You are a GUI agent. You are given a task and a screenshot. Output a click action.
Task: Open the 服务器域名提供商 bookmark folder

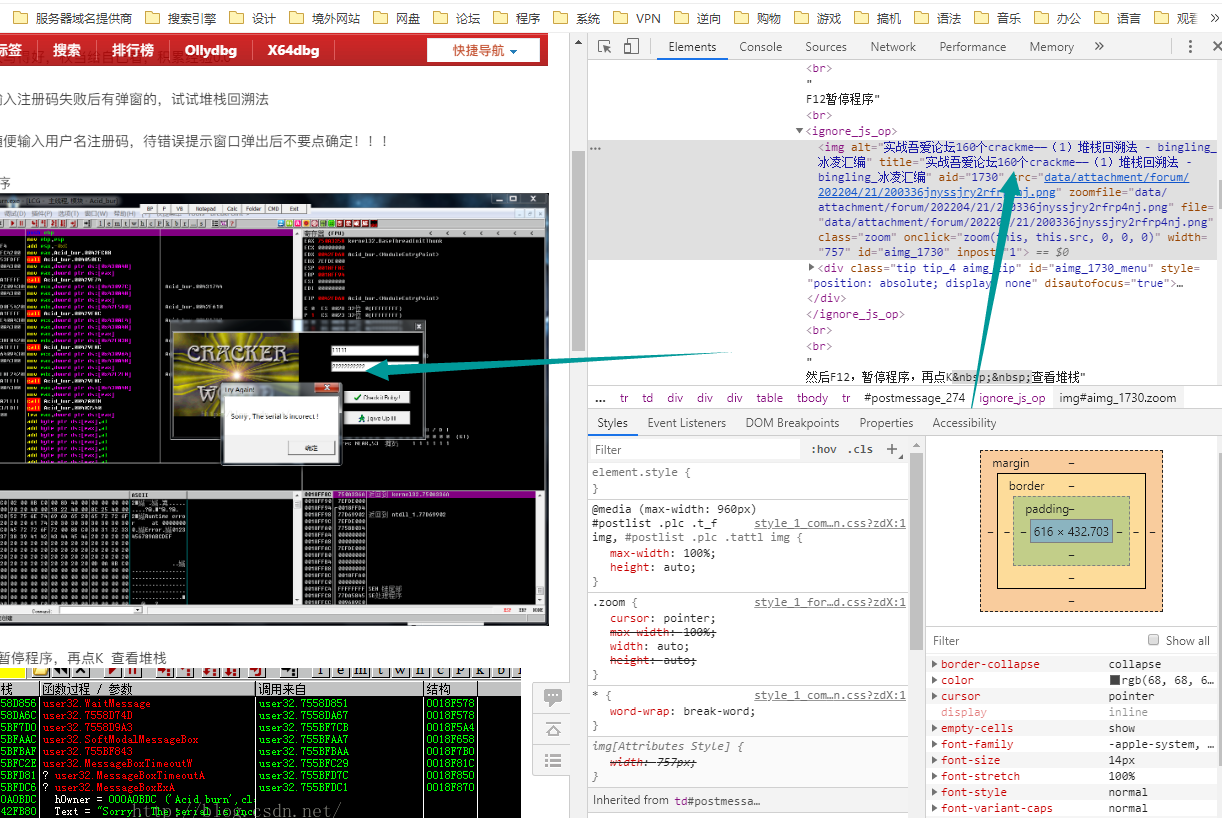point(71,18)
